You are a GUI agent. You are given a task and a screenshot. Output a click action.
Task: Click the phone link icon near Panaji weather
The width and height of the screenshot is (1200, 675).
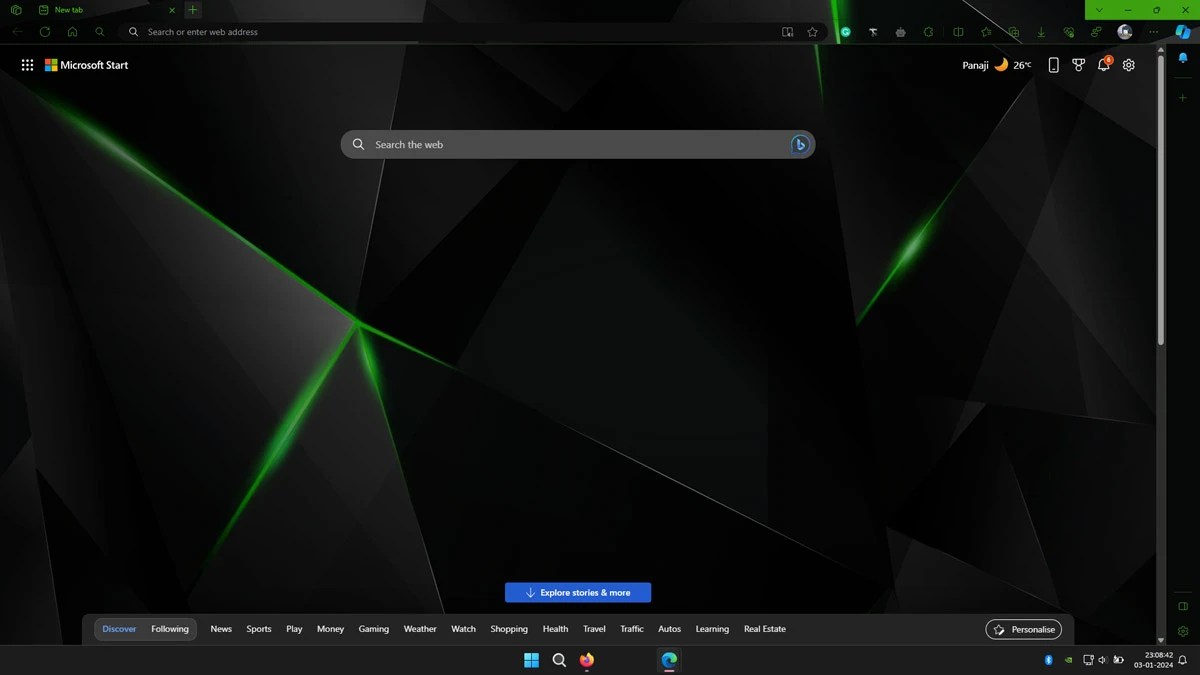click(x=1053, y=64)
